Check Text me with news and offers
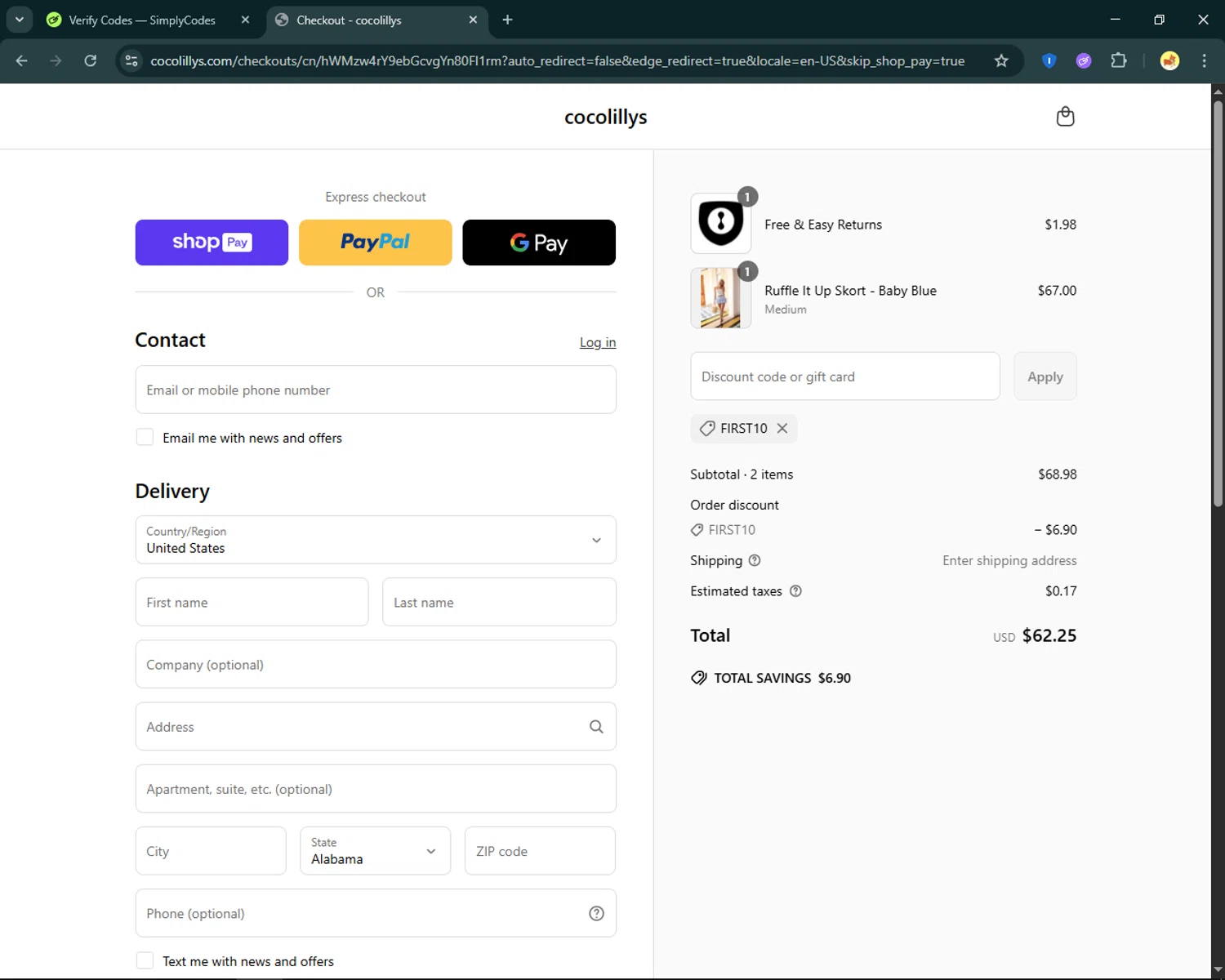This screenshot has height=980, width=1225. pyautogui.click(x=145, y=960)
